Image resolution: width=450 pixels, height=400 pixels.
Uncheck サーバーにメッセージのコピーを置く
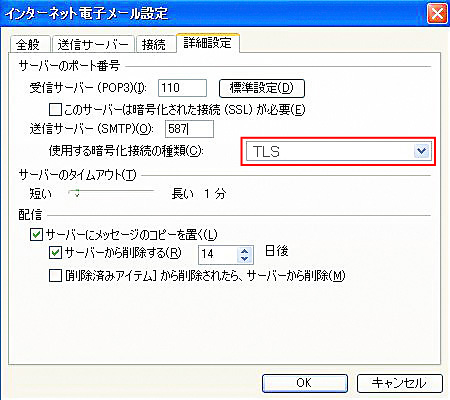[36, 234]
